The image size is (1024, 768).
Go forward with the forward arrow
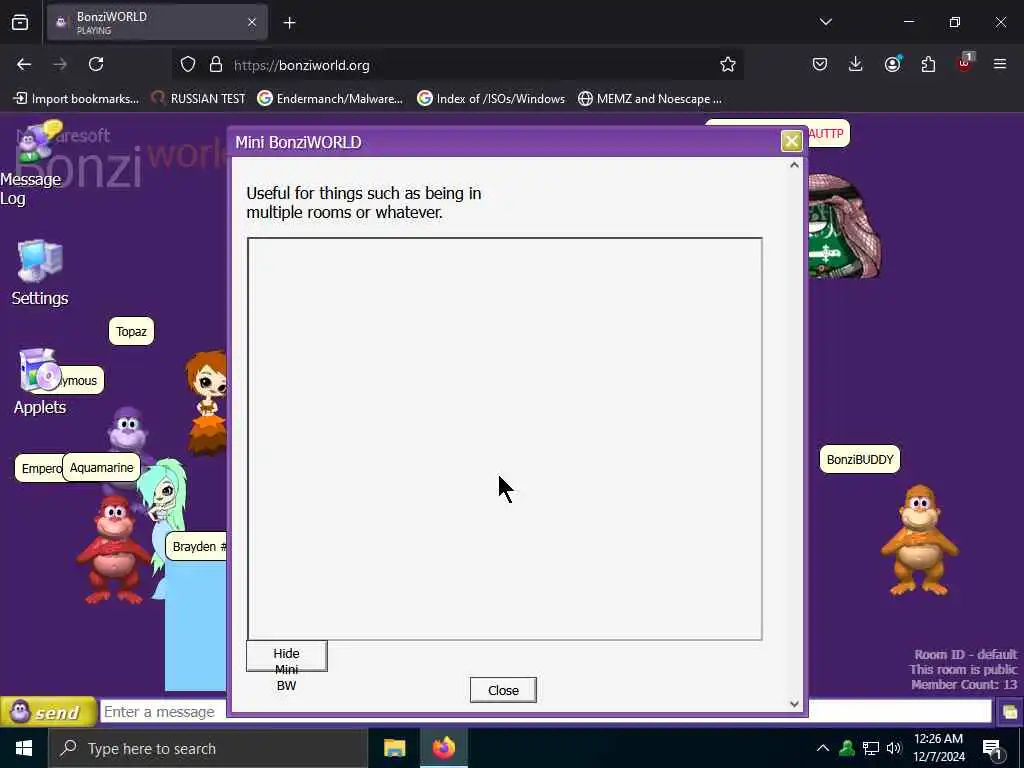[x=60, y=64]
